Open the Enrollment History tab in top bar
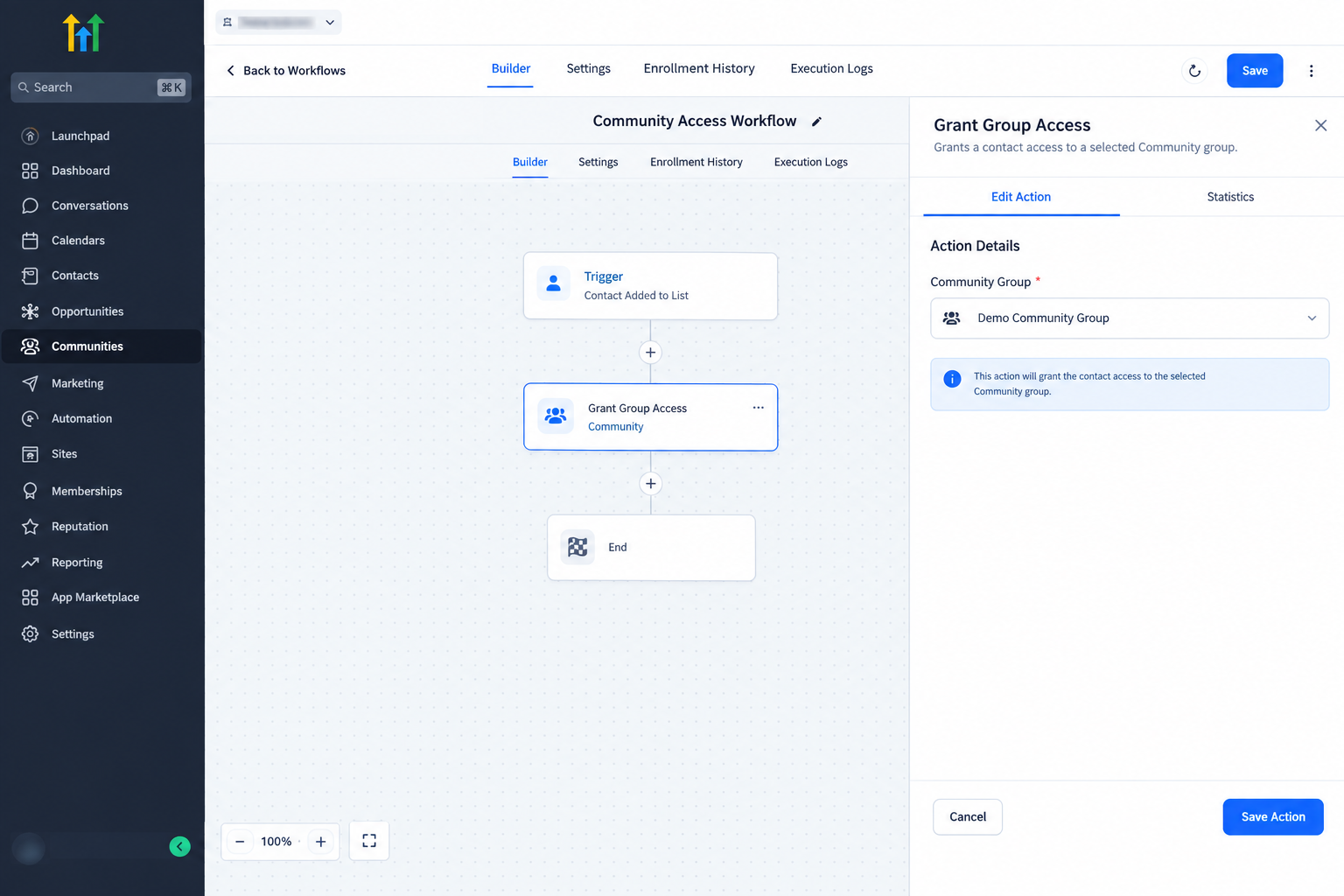The height and width of the screenshot is (896, 1344). (699, 68)
